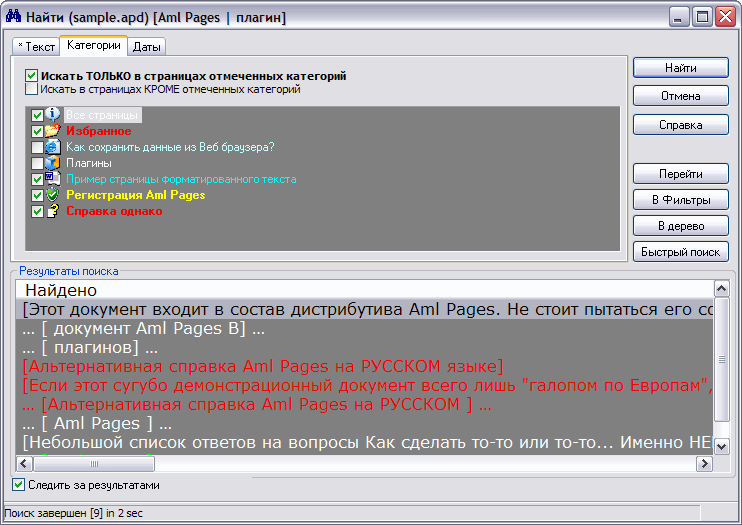Select result row [ документ Aml Pages В]
Image resolution: width=742 pixels, height=525 pixels.
point(364,329)
